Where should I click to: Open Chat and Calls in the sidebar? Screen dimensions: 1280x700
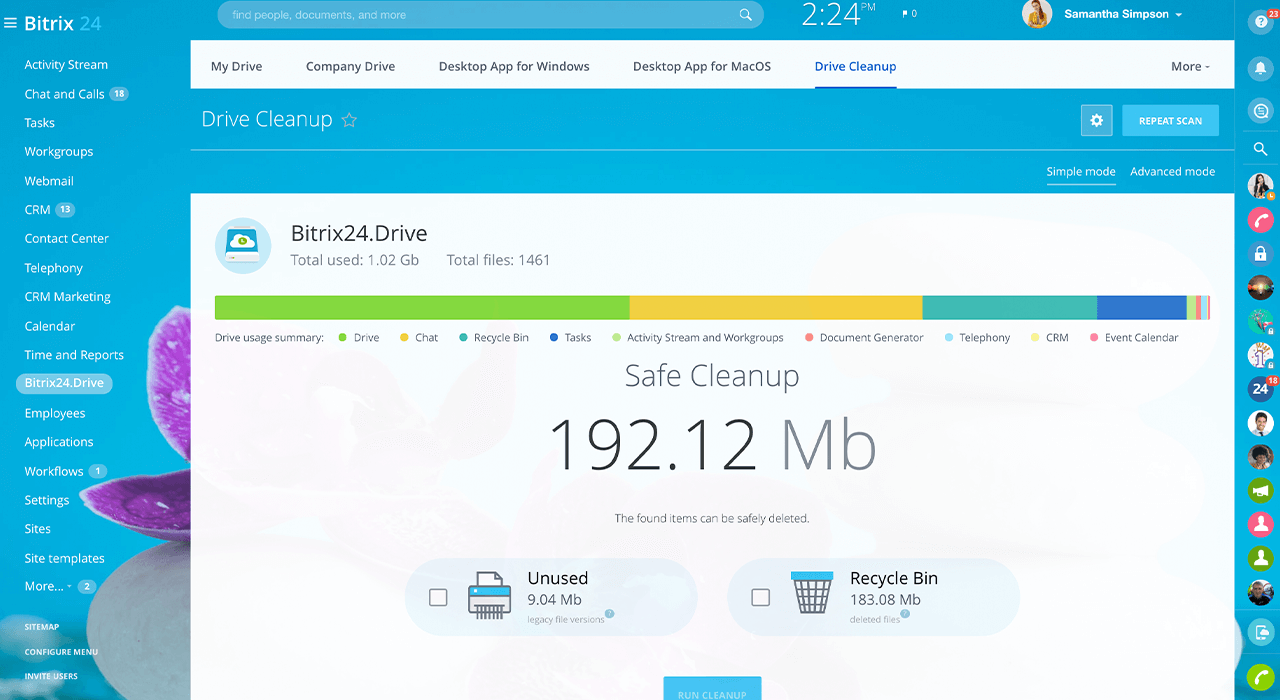pos(64,94)
